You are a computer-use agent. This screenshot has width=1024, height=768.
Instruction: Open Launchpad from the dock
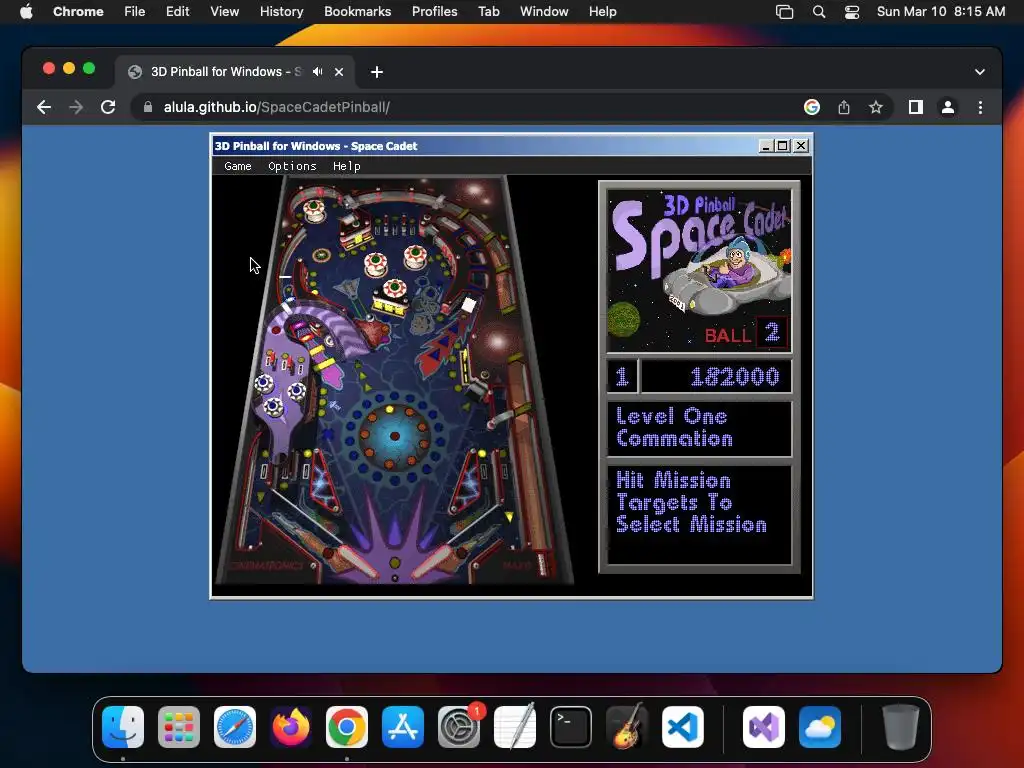tap(179, 727)
